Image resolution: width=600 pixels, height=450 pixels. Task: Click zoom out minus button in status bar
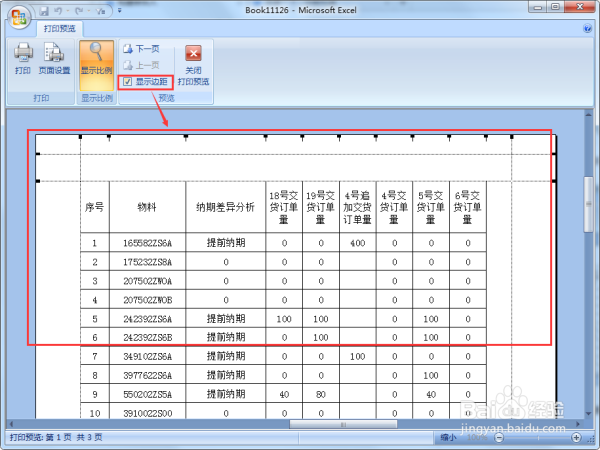(x=499, y=437)
